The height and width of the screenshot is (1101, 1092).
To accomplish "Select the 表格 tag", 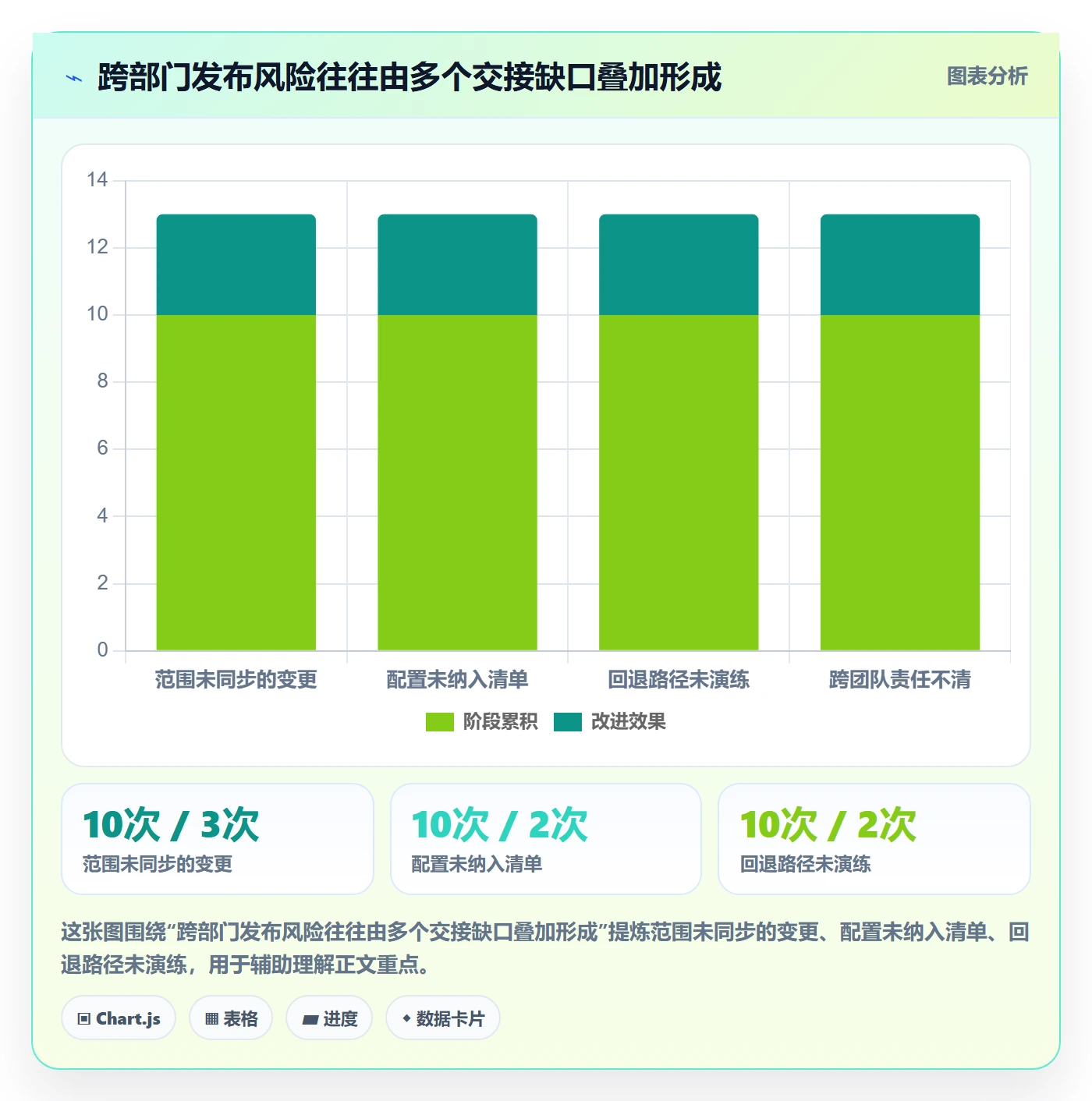I will click(x=231, y=1018).
